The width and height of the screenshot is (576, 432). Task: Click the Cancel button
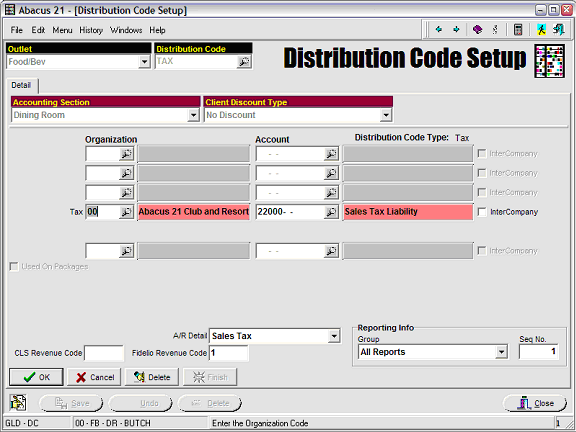[x=94, y=377]
